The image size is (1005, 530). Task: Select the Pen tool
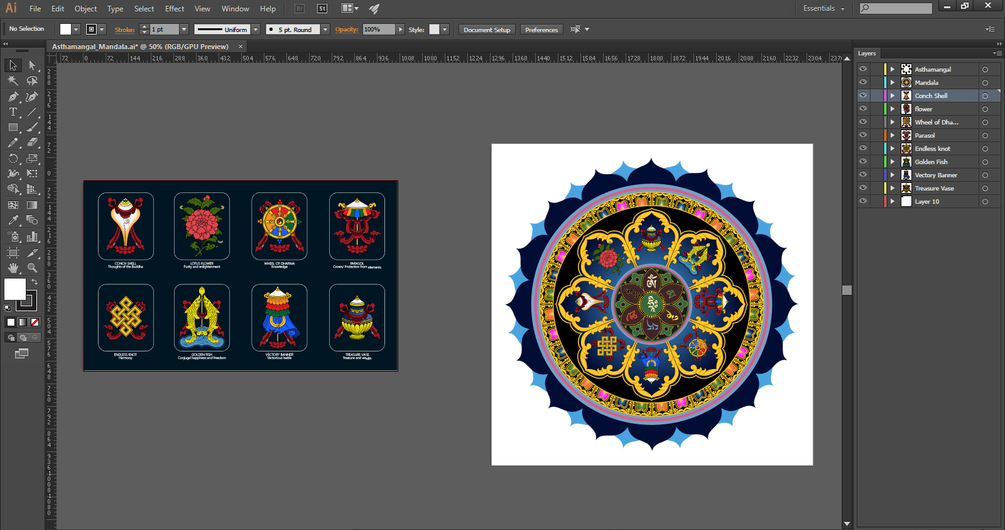pyautogui.click(x=13, y=97)
